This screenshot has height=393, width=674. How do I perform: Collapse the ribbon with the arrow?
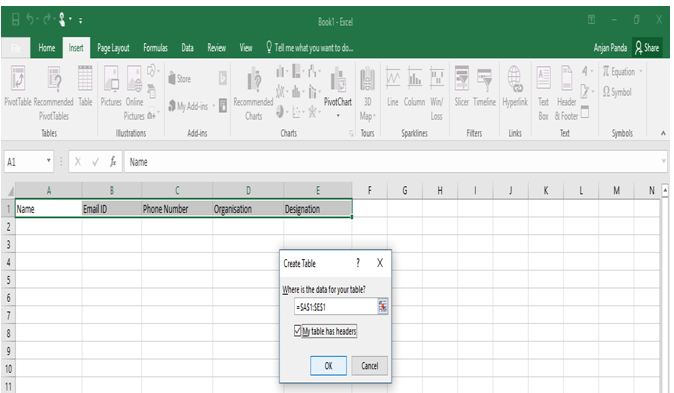click(x=663, y=133)
